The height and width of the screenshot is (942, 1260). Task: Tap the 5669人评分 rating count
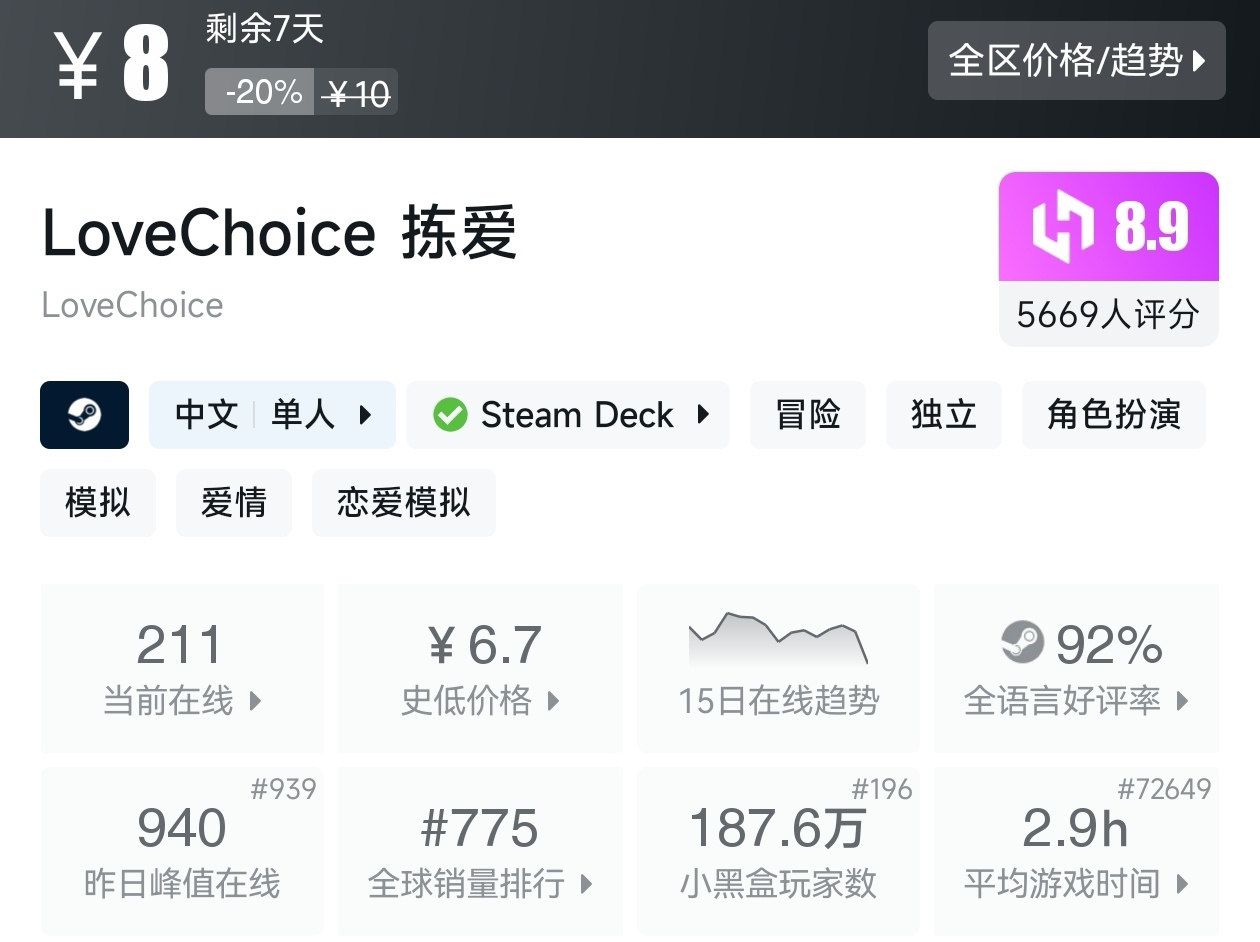tap(1108, 315)
